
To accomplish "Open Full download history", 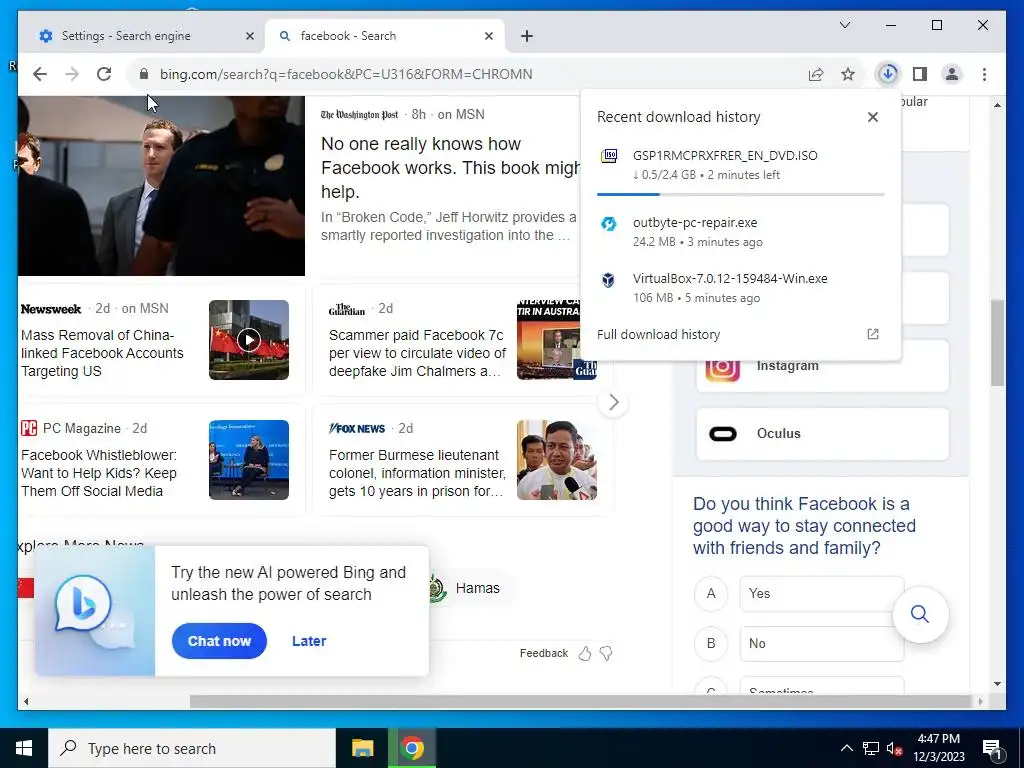I will tap(658, 334).
